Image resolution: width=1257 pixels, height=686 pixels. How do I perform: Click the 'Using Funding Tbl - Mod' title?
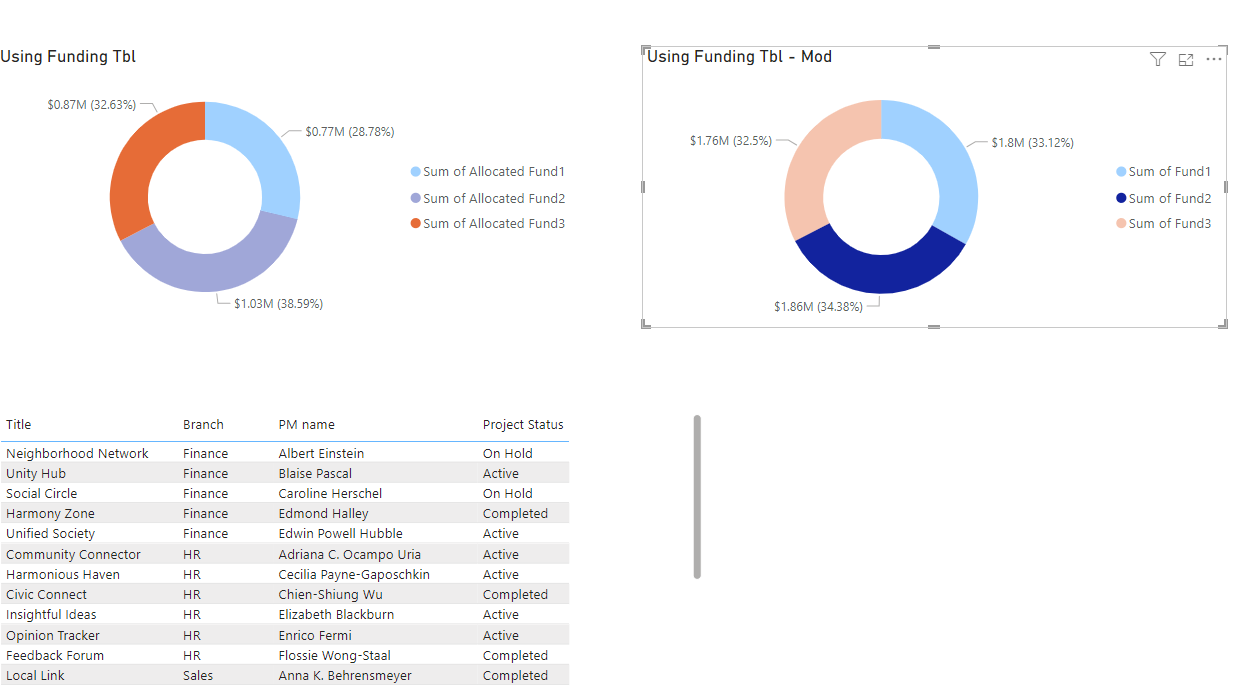tap(740, 57)
